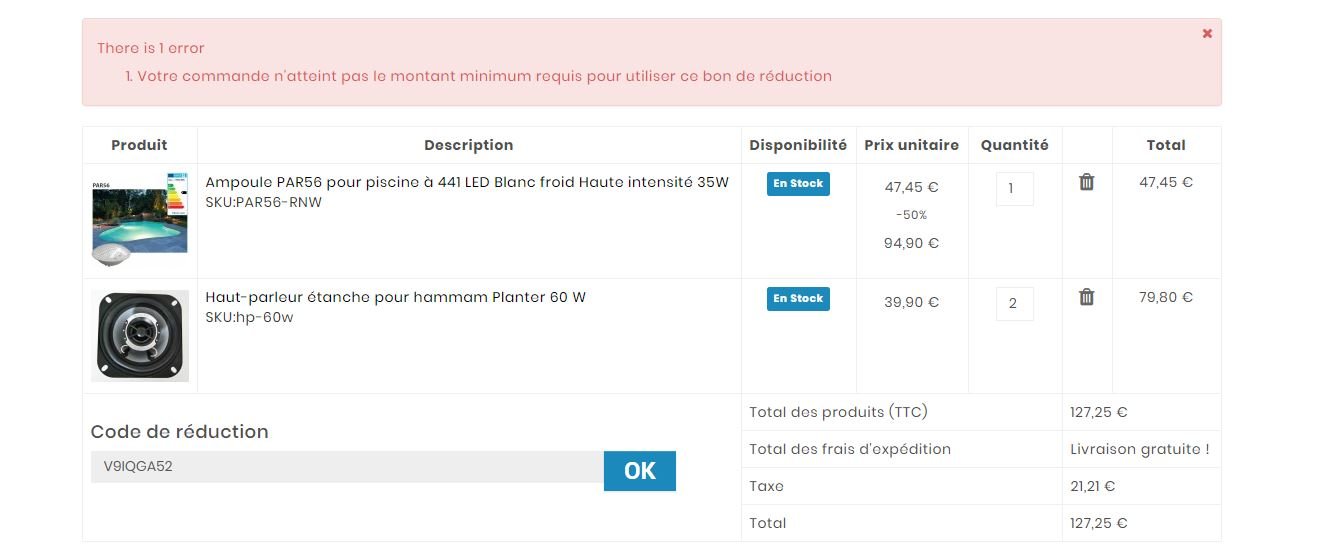Click the quantity field of the PAR56 bulb
Viewport: 1317px width, 555px height.
click(x=1014, y=189)
